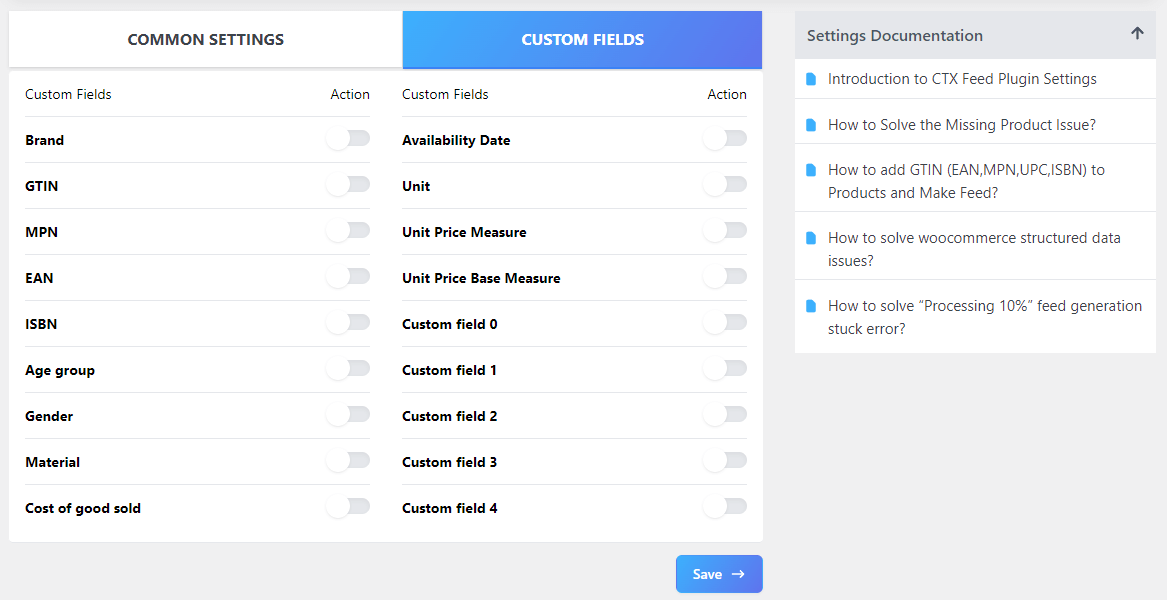Click the document icon beside Introduction link

[811, 78]
